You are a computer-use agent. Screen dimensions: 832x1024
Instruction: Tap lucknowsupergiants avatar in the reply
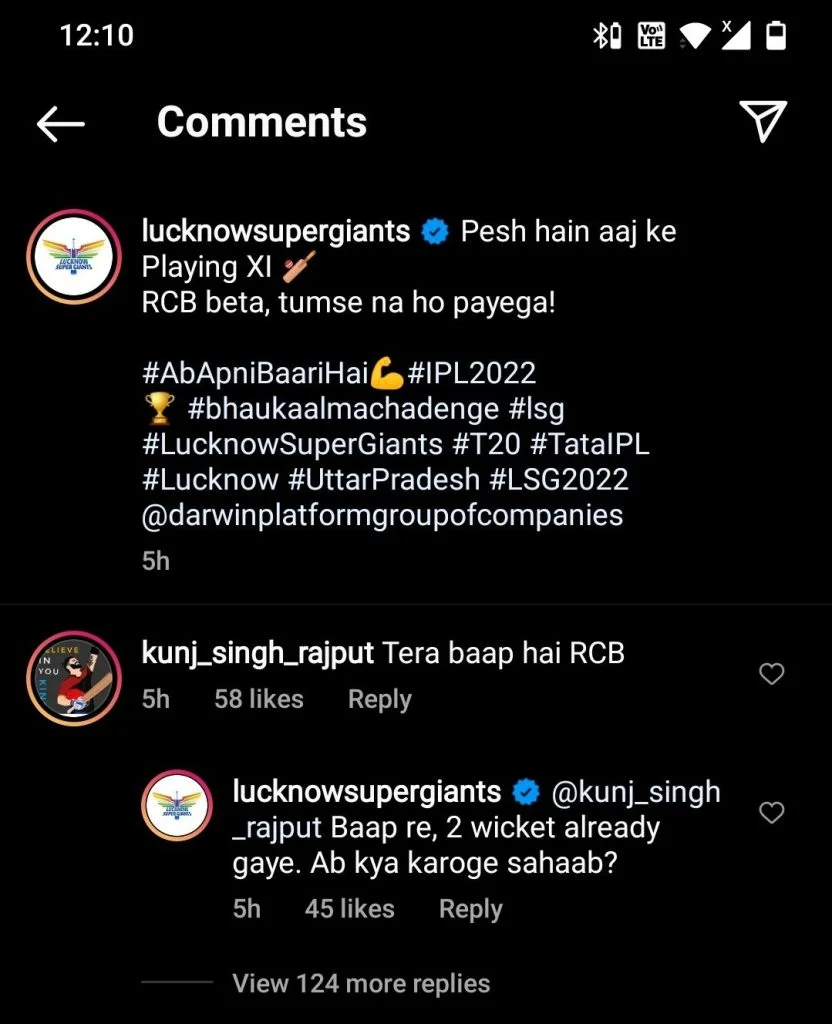click(176, 805)
